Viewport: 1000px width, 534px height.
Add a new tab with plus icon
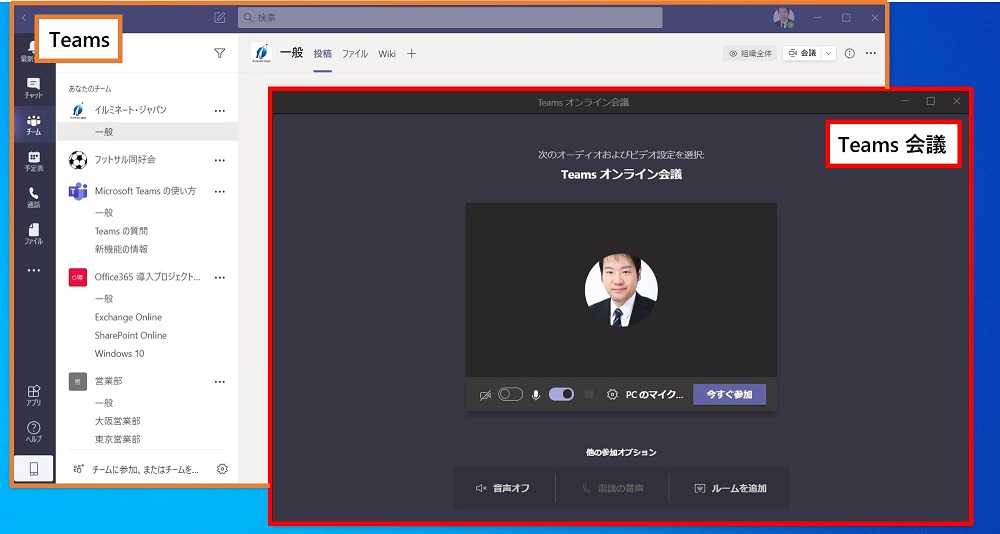pos(411,54)
